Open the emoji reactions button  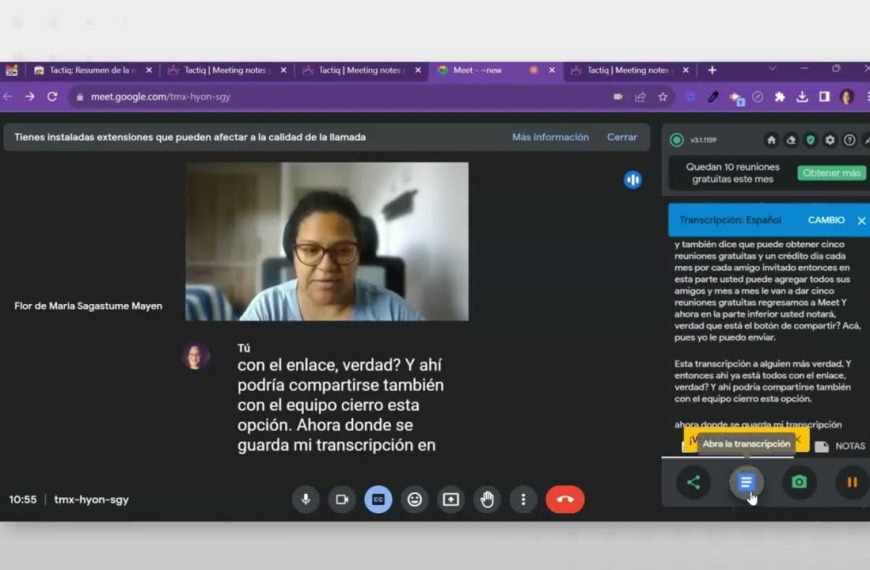pyautogui.click(x=414, y=500)
